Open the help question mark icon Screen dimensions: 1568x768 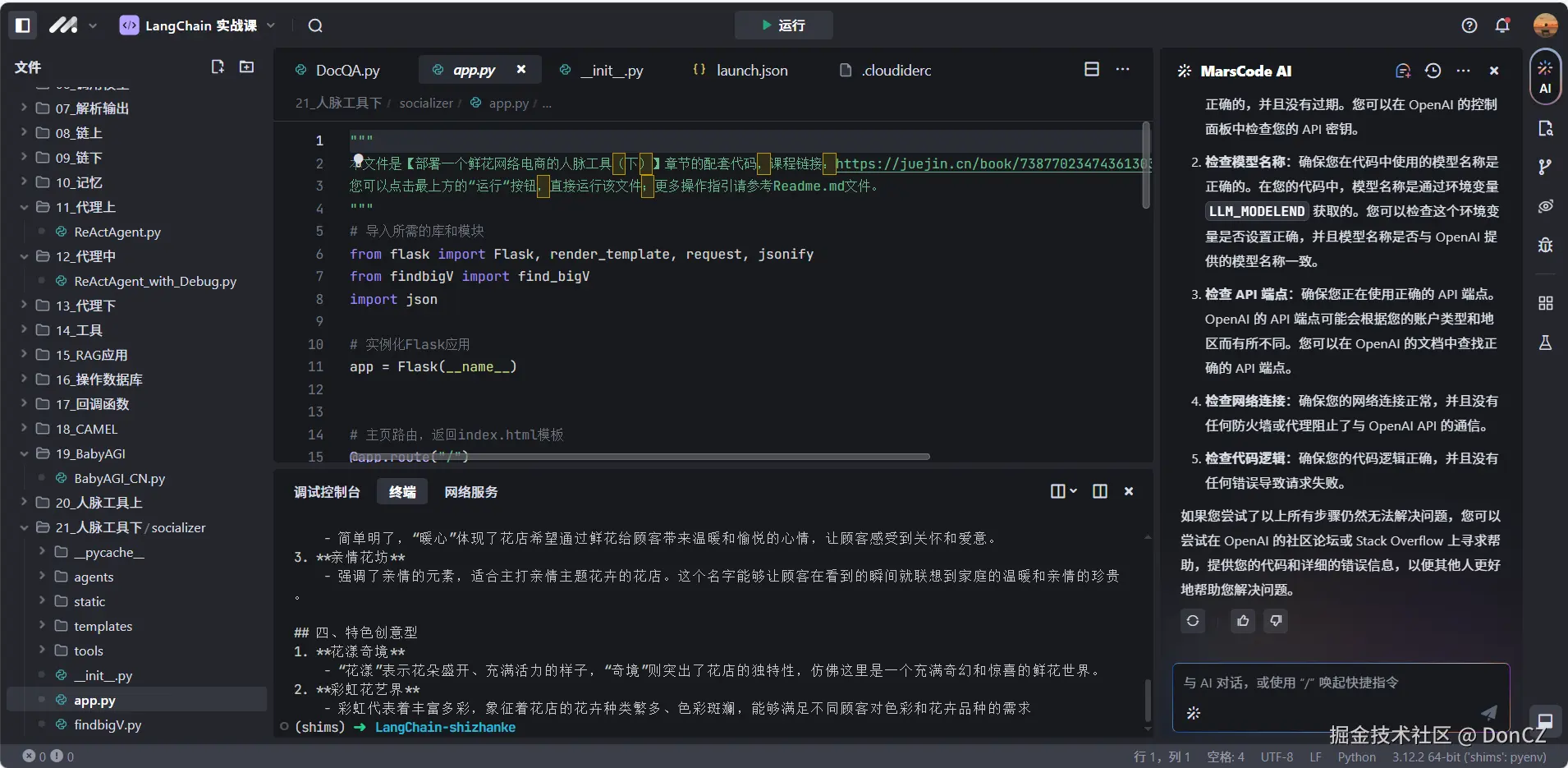click(1469, 25)
